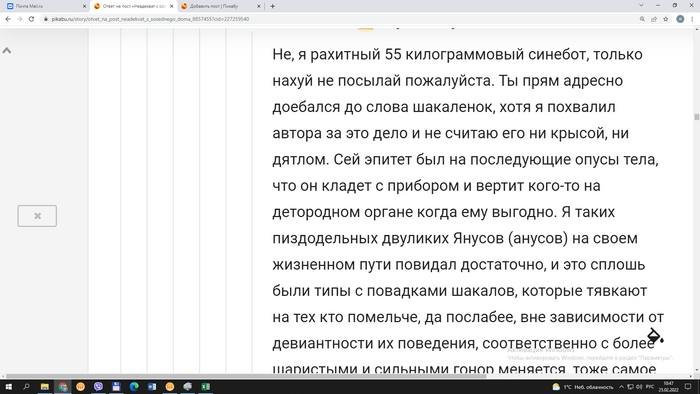700x394 pixels.
Task: Open the weather widget Неб. облачность
Action: 583,387
